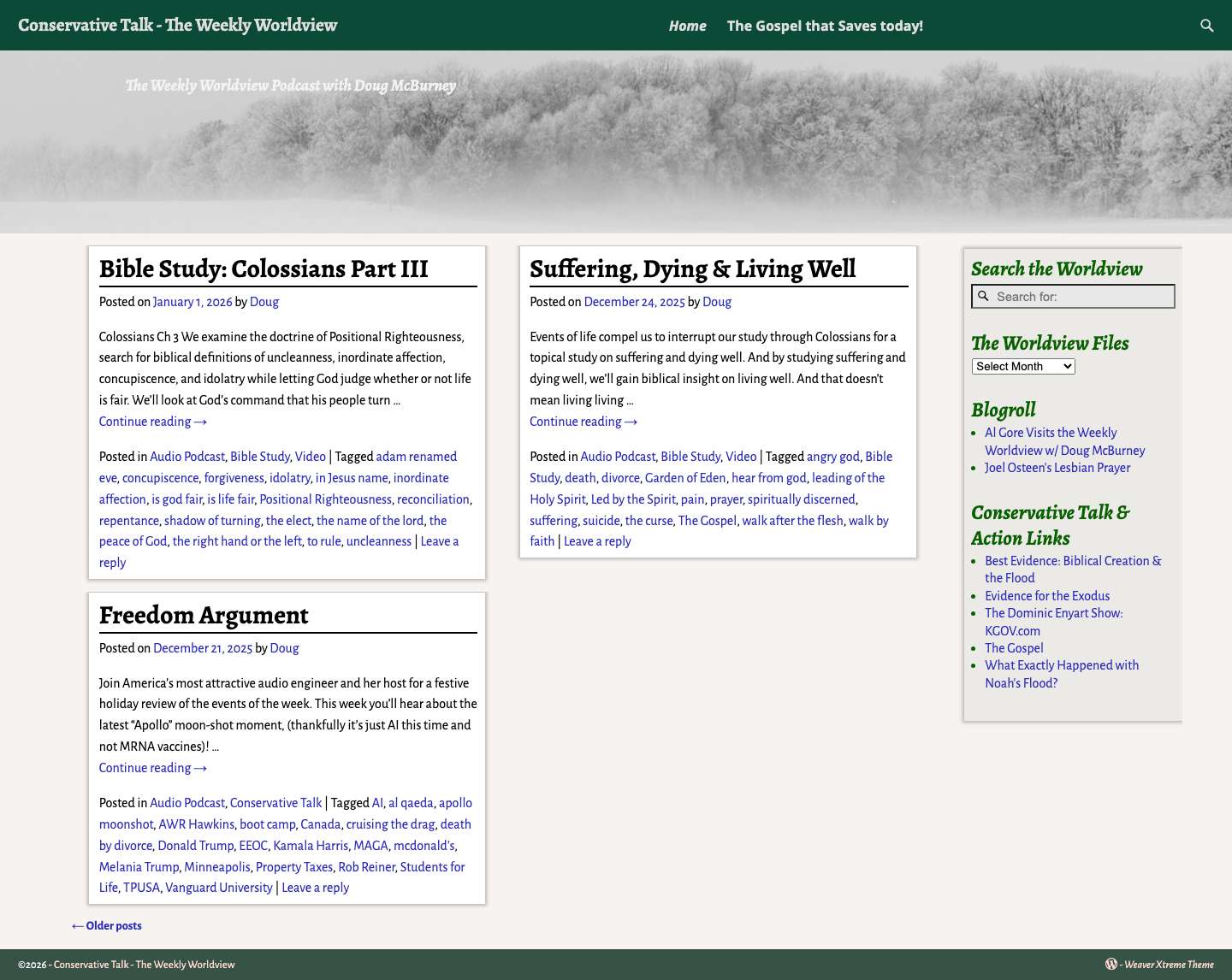Open the header search magnifier icon

pos(1207,26)
